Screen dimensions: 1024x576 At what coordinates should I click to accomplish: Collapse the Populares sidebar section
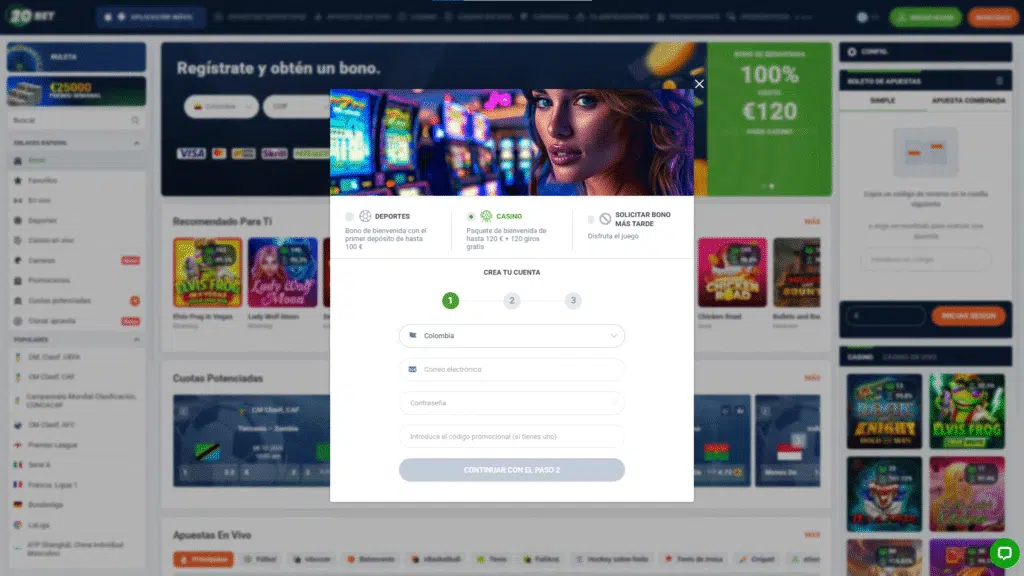136,340
